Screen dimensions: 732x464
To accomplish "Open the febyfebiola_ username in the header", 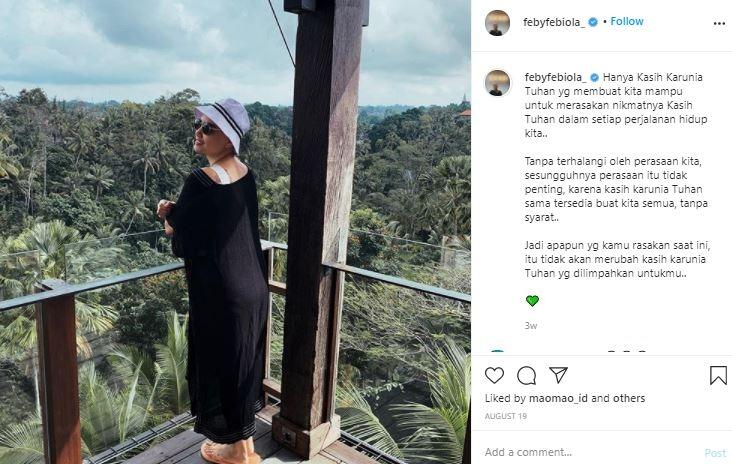I will click(x=553, y=22).
